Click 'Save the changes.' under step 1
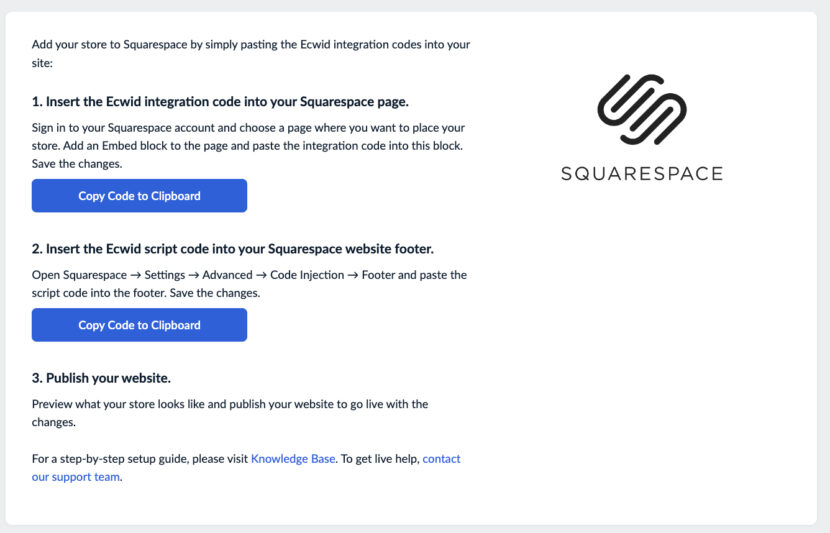Viewport: 830px width, 533px height. click(78, 164)
